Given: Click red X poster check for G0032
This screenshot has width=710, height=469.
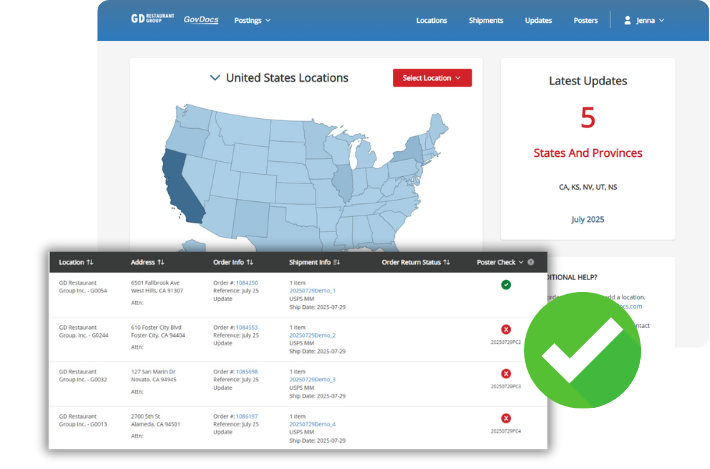Looking at the screenshot, I should pos(506,373).
